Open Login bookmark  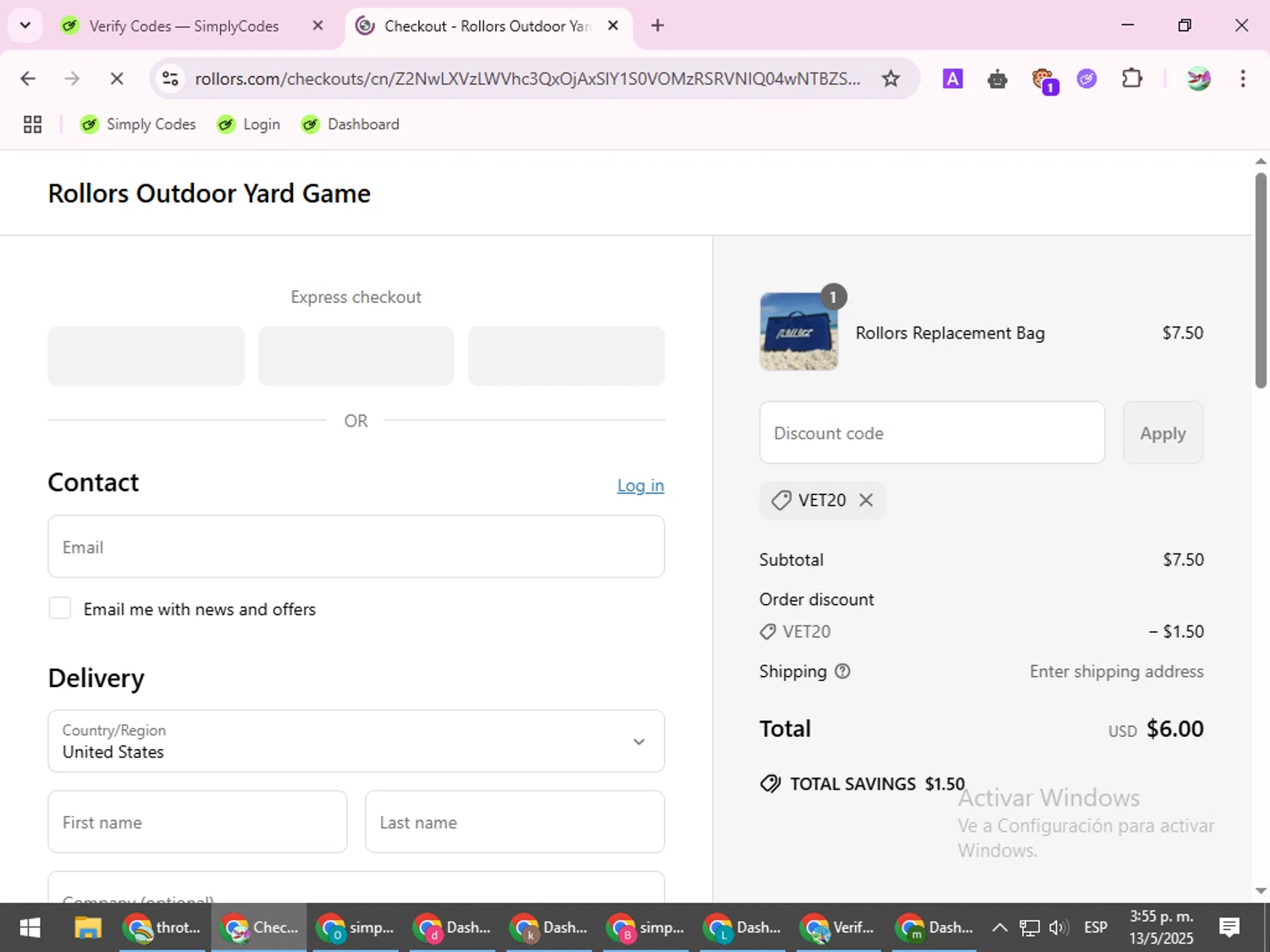(x=249, y=124)
